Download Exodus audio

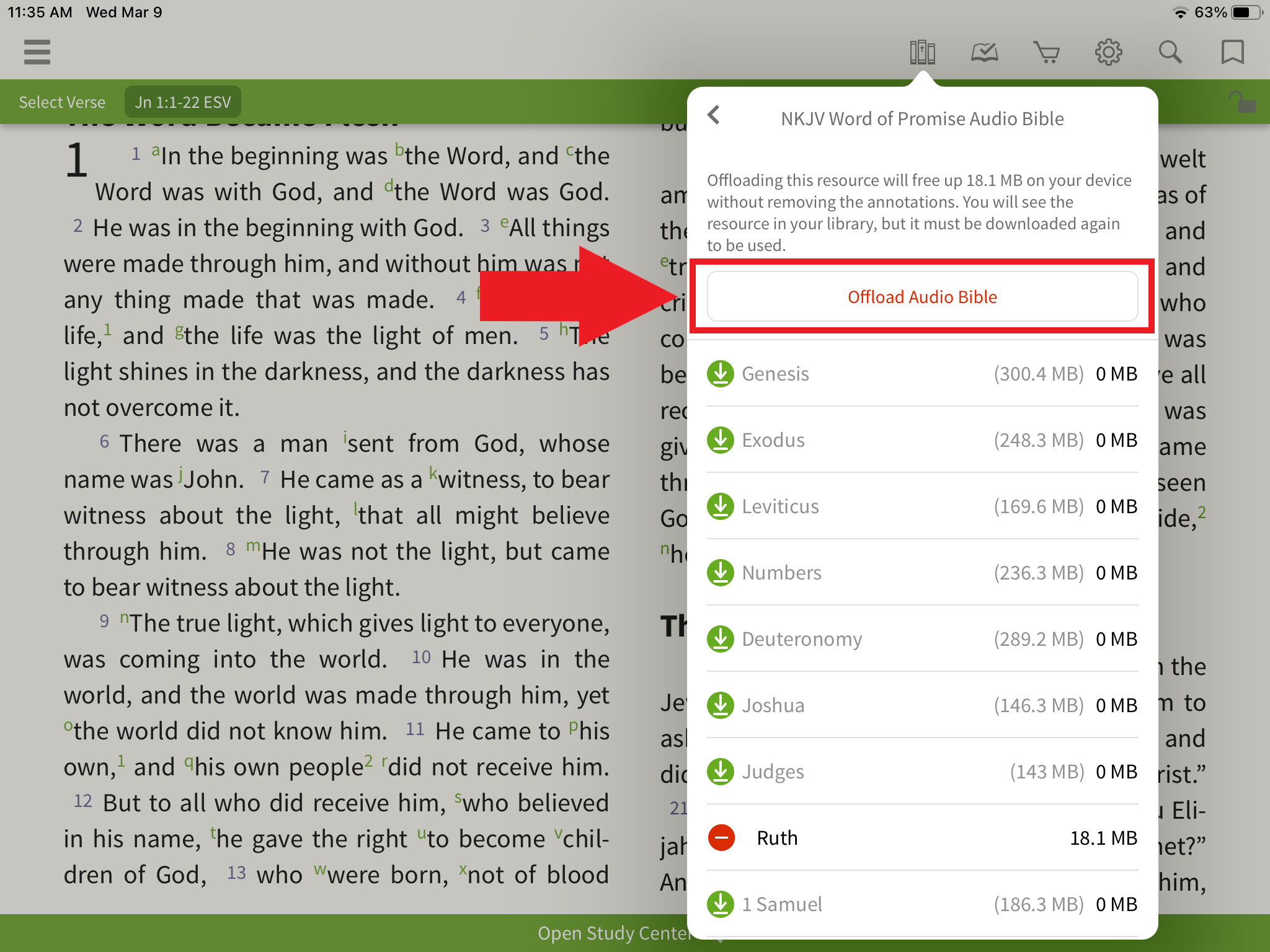(x=721, y=440)
